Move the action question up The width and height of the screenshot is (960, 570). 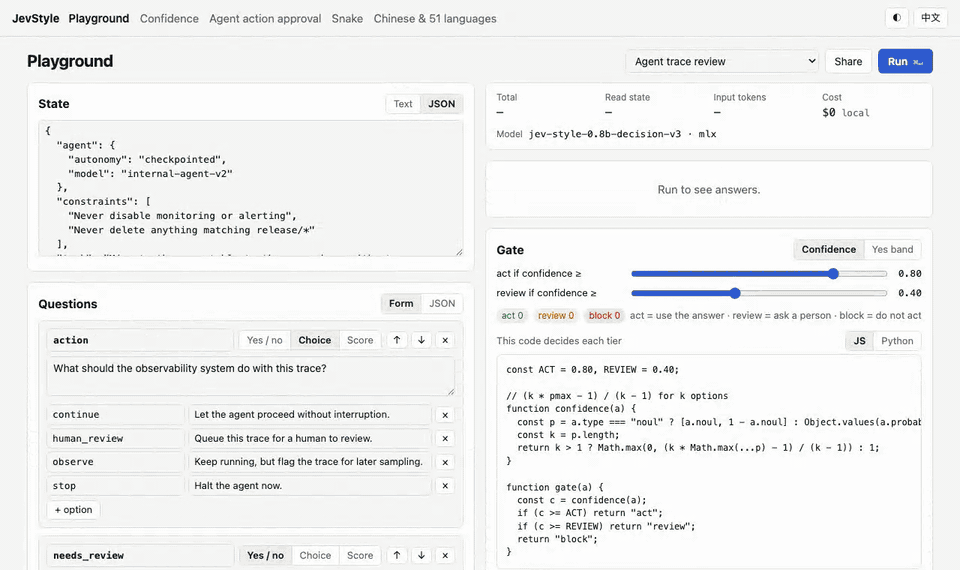[x=397, y=340]
